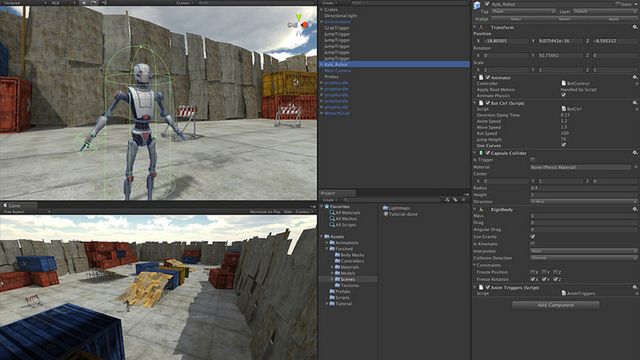The height and width of the screenshot is (360, 640).
Task: Enable the Is Trigger checkbox
Action: 533,160
